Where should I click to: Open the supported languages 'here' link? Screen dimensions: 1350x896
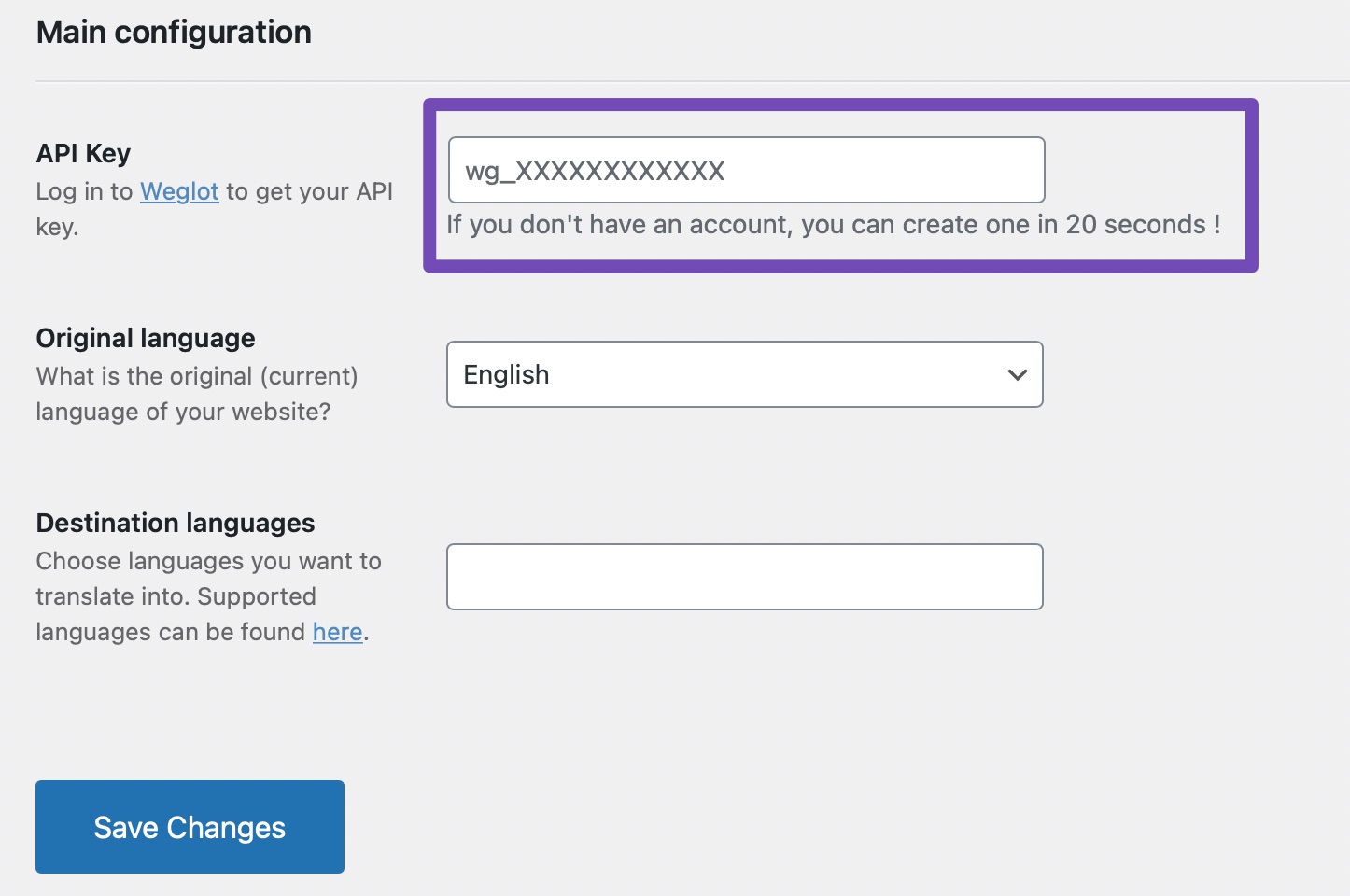point(337,632)
